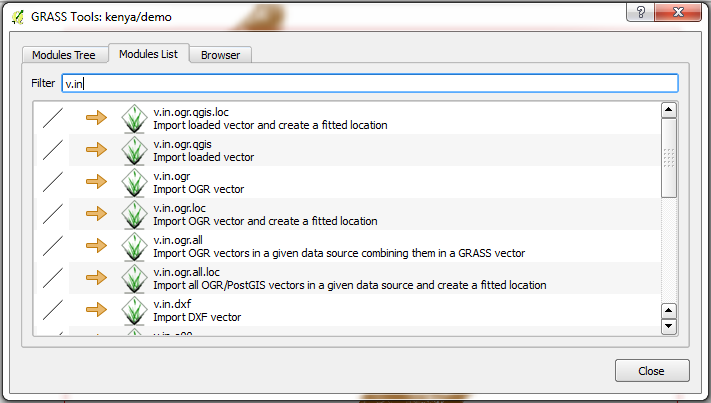
Task: Click the orange arrow in the v.in.ogr.qgis row
Action: tap(96, 150)
